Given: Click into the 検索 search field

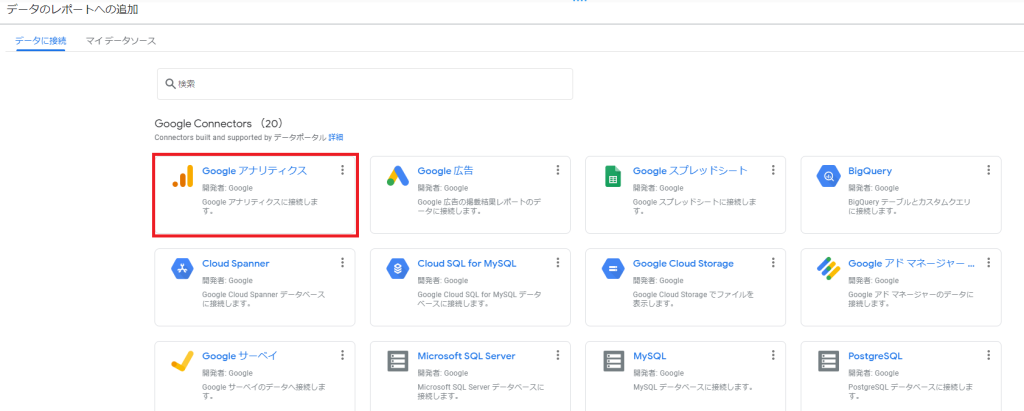Looking at the screenshot, I should [364, 84].
